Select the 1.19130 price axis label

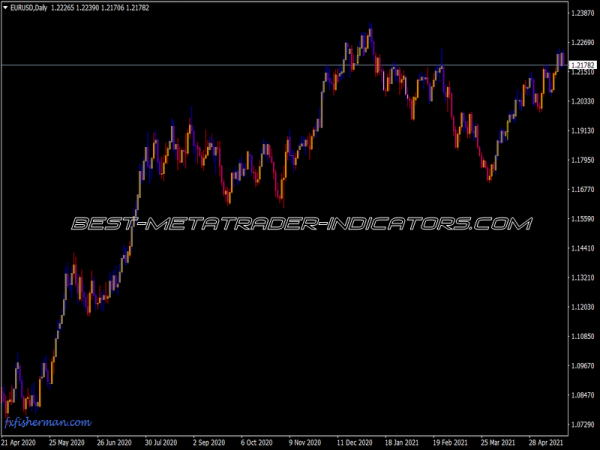[581, 131]
